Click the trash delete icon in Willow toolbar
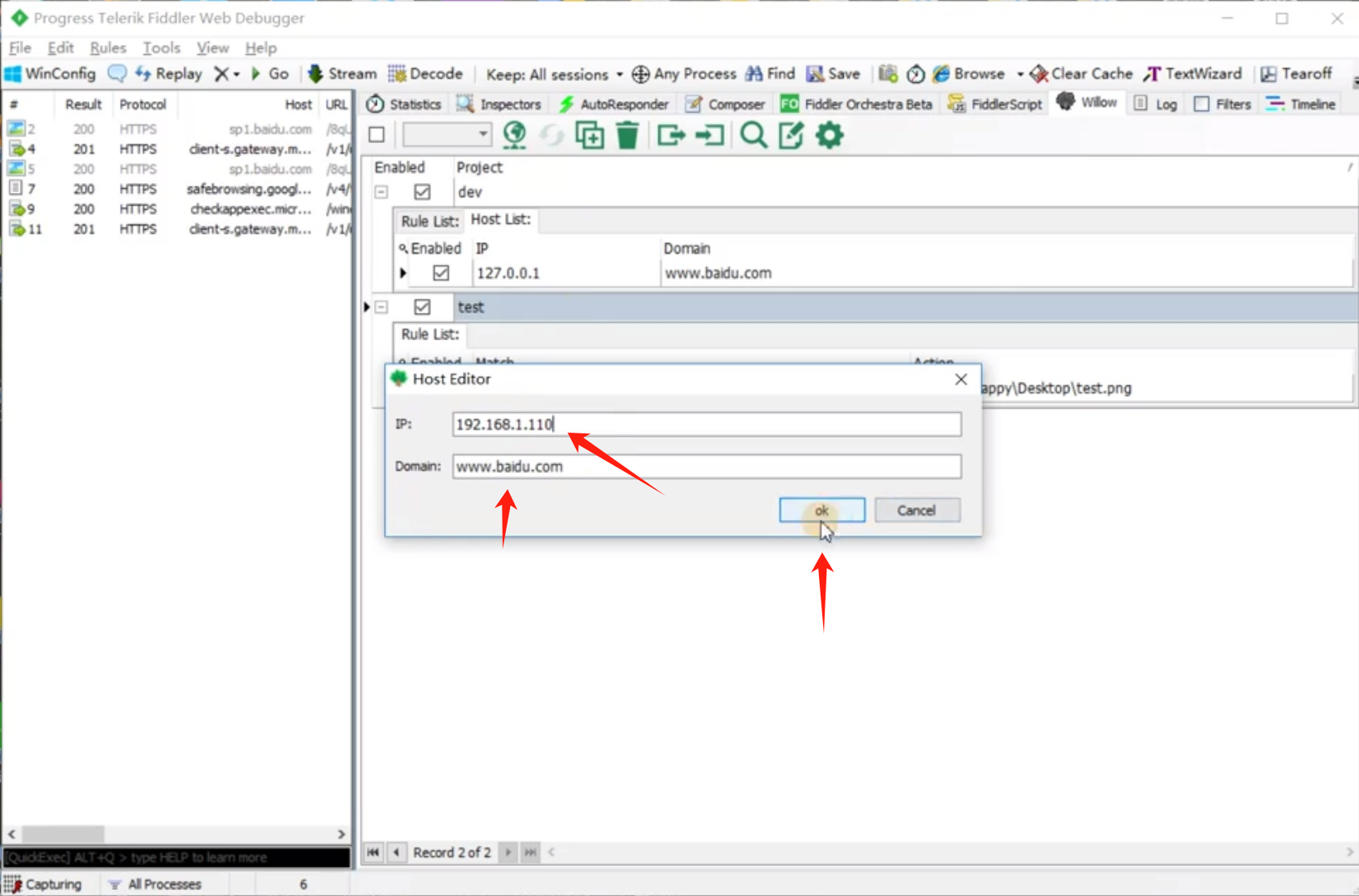This screenshot has height=896, width=1359. tap(627, 135)
